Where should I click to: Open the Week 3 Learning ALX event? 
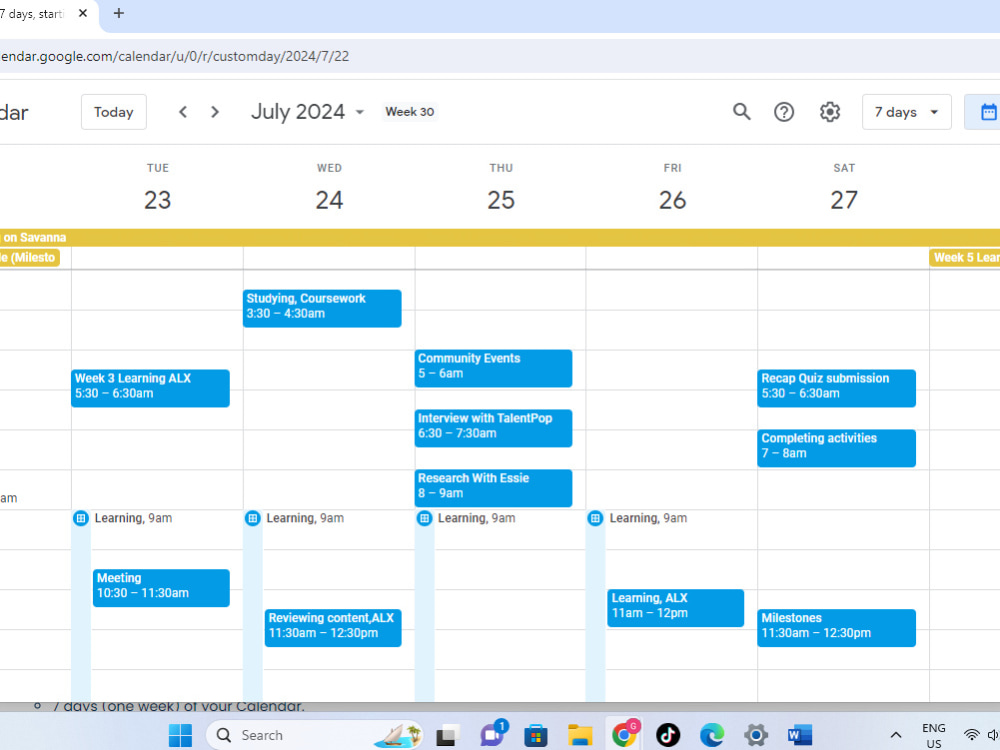pyautogui.click(x=151, y=388)
